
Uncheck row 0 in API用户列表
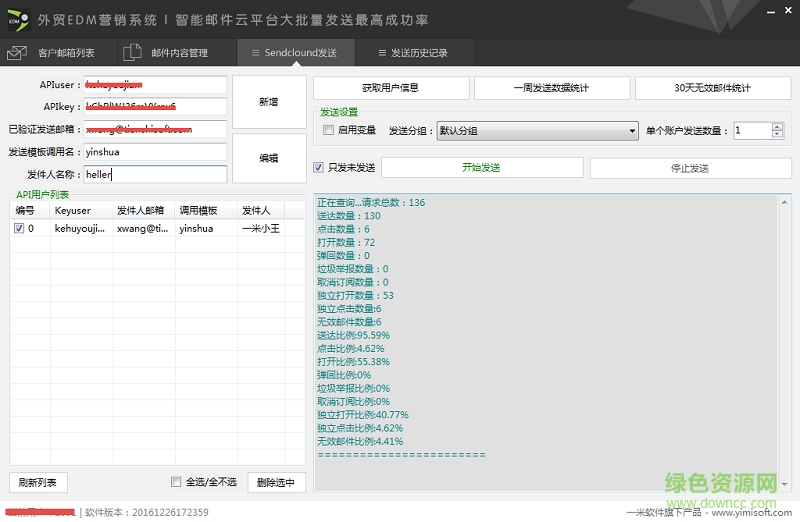20,229
